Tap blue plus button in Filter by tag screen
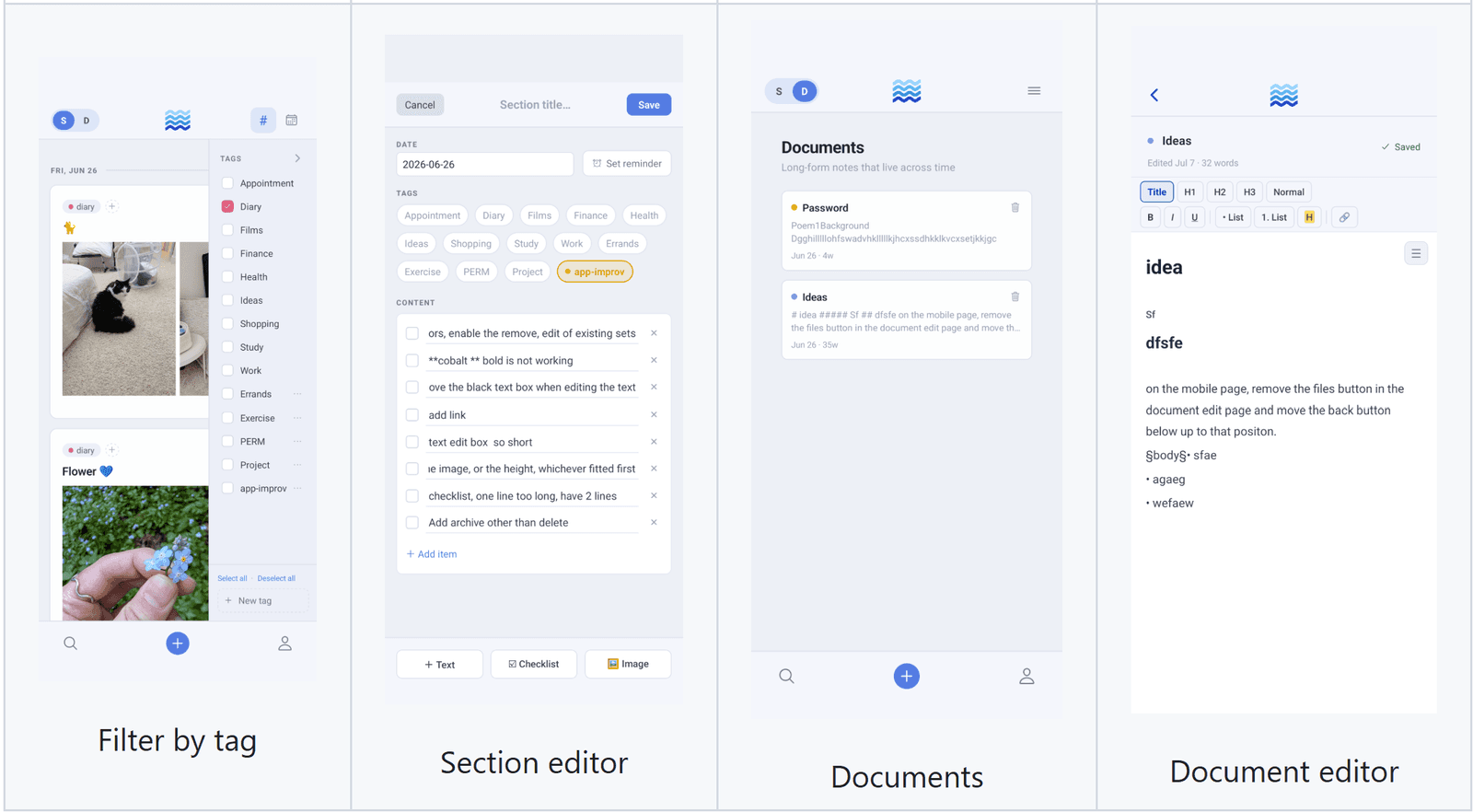This screenshot has width=1473, height=812. pyautogui.click(x=178, y=644)
